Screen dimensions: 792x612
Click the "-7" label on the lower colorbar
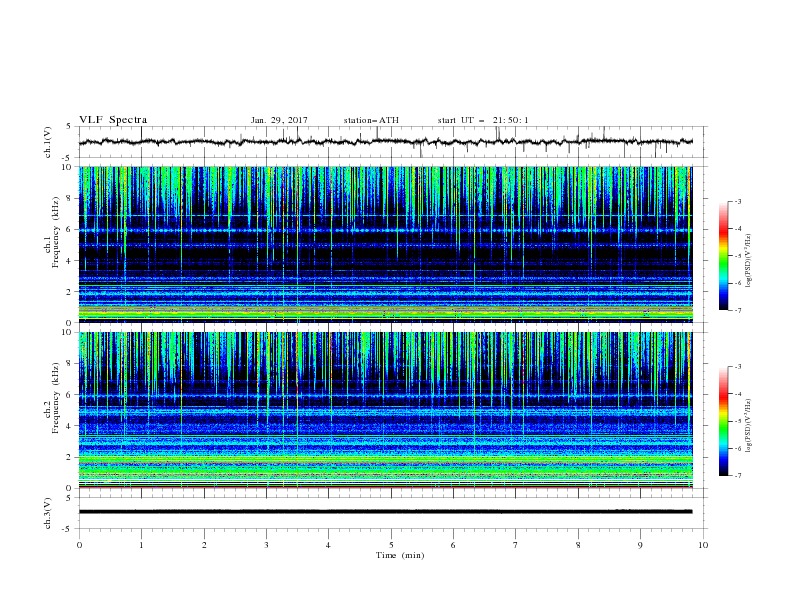(x=738, y=476)
